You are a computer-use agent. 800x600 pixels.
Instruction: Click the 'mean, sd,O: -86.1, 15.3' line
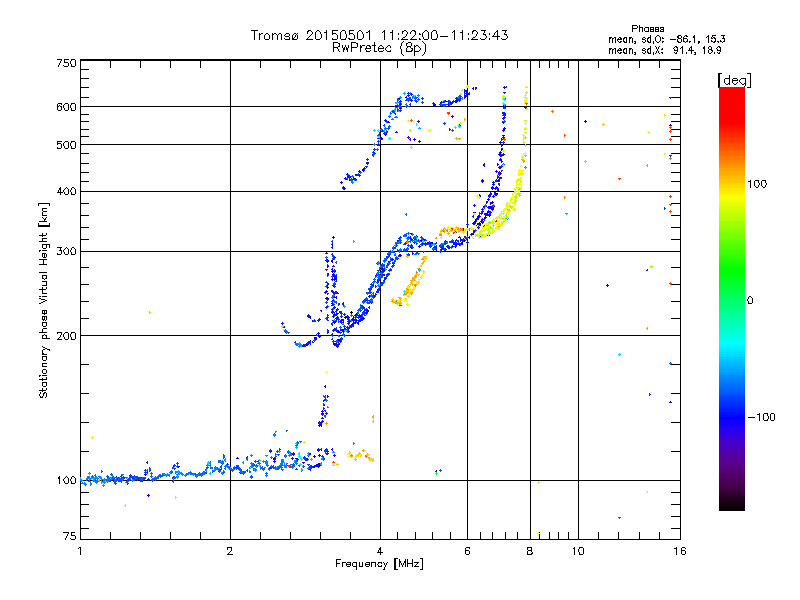point(666,39)
